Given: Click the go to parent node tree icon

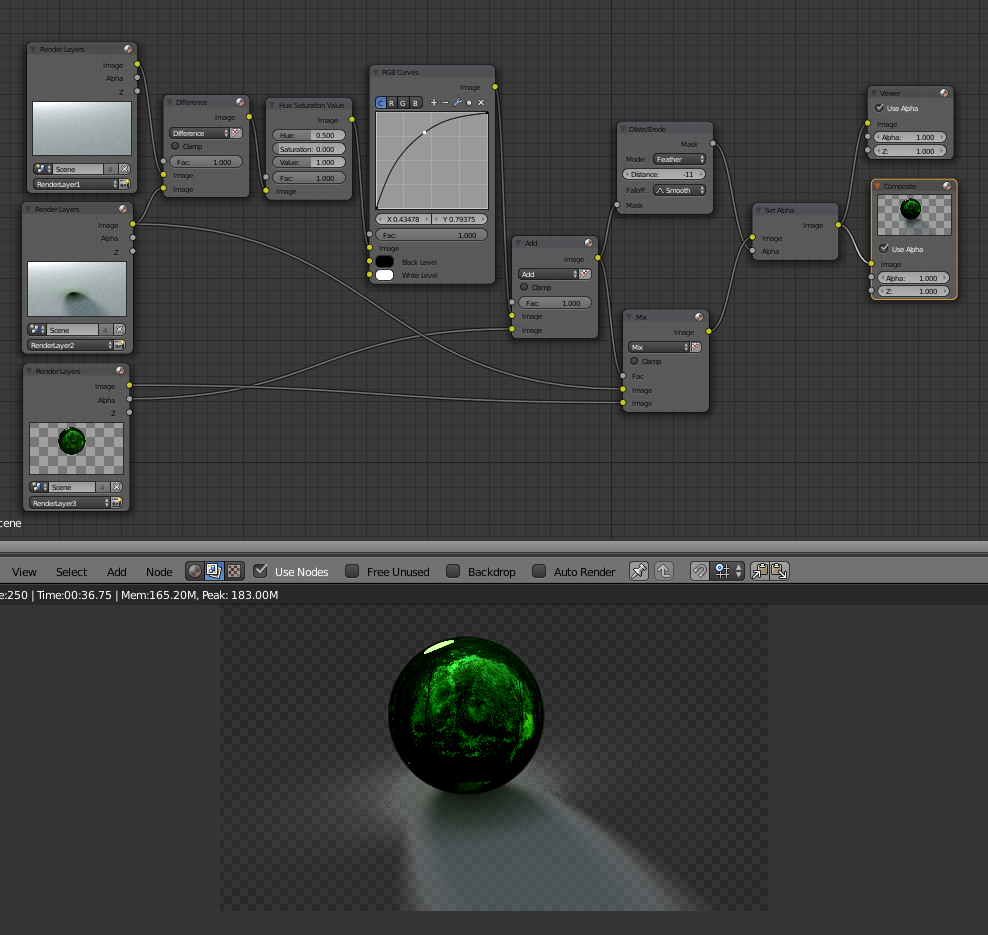Looking at the screenshot, I should coord(664,571).
